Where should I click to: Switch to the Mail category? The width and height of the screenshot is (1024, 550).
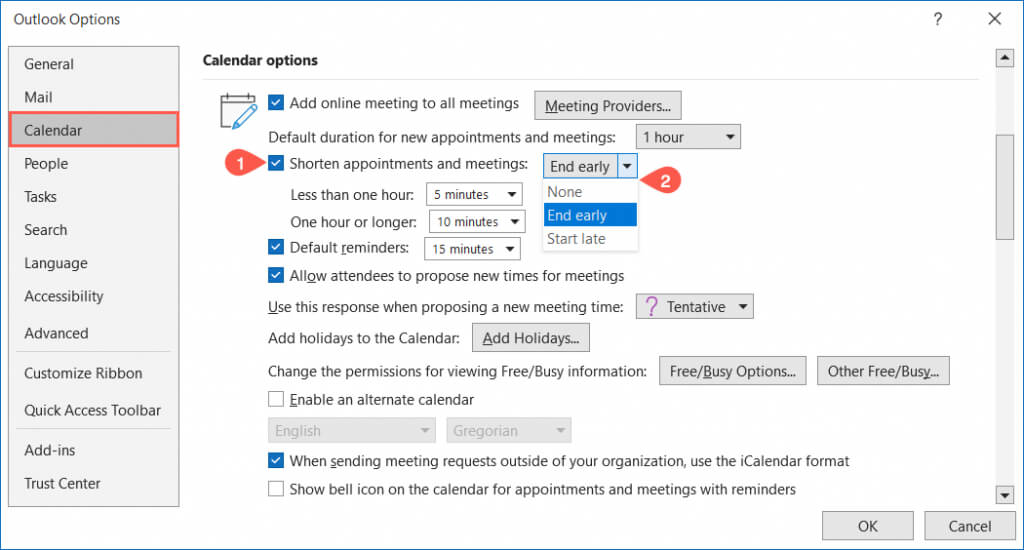click(x=39, y=97)
